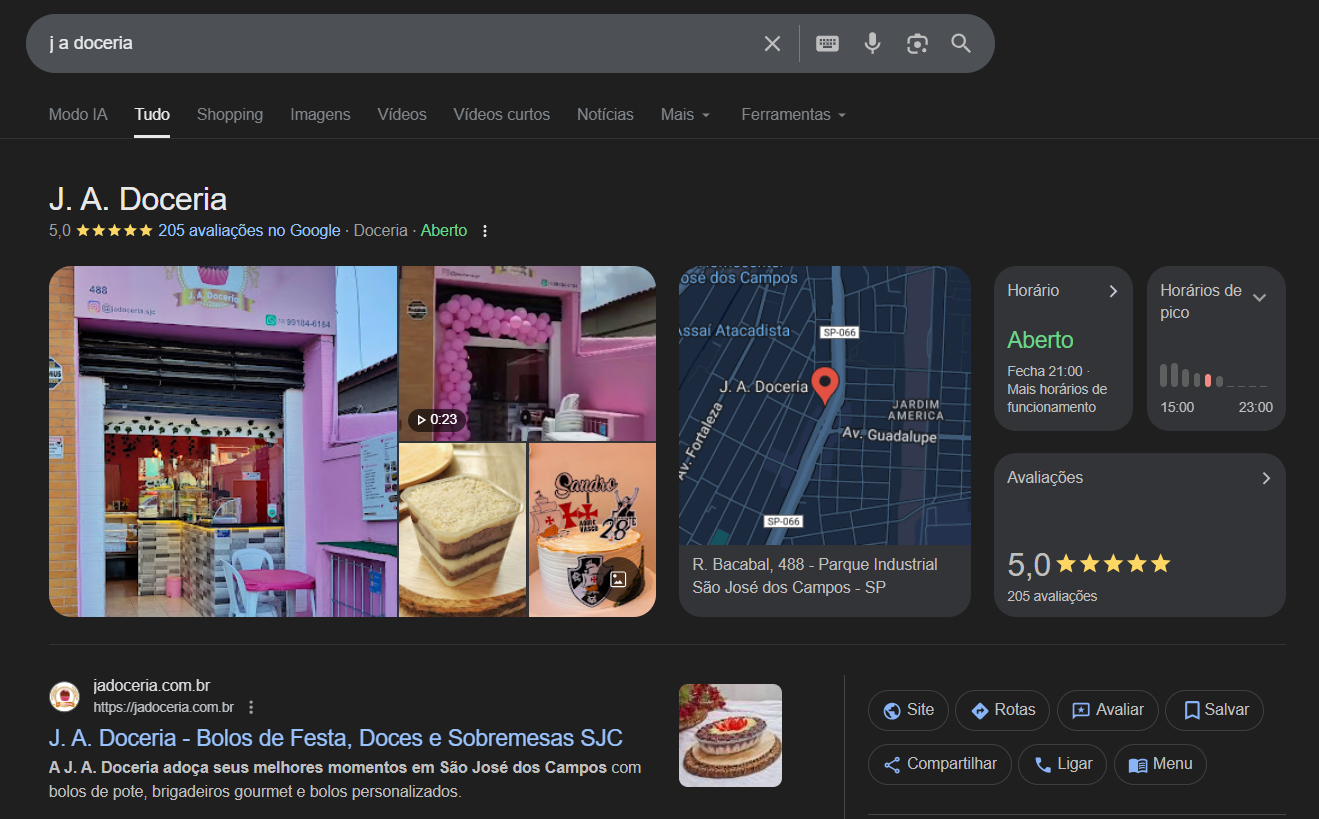The image size is (1319, 819).
Task: Open the on-screen keyboard icon
Action: 827,42
